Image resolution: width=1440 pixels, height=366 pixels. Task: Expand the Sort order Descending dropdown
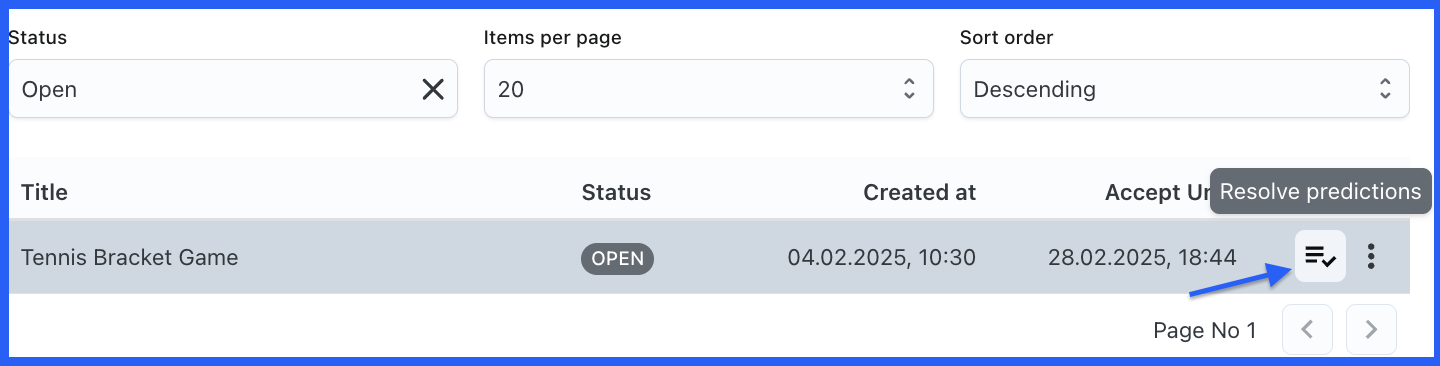1185,89
